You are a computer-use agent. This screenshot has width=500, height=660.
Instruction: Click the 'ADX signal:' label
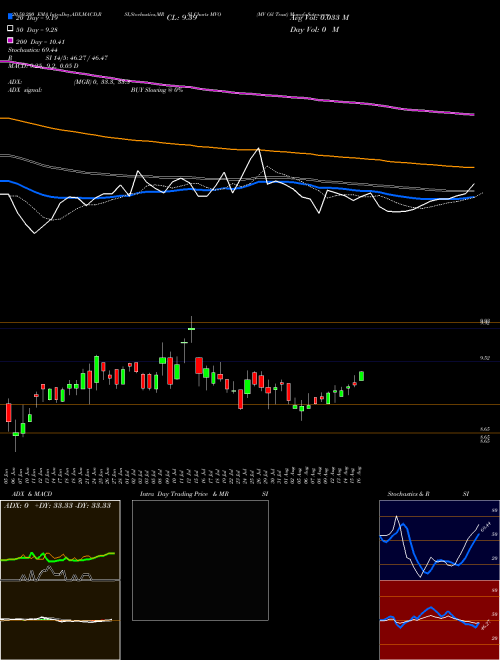coord(25,90)
